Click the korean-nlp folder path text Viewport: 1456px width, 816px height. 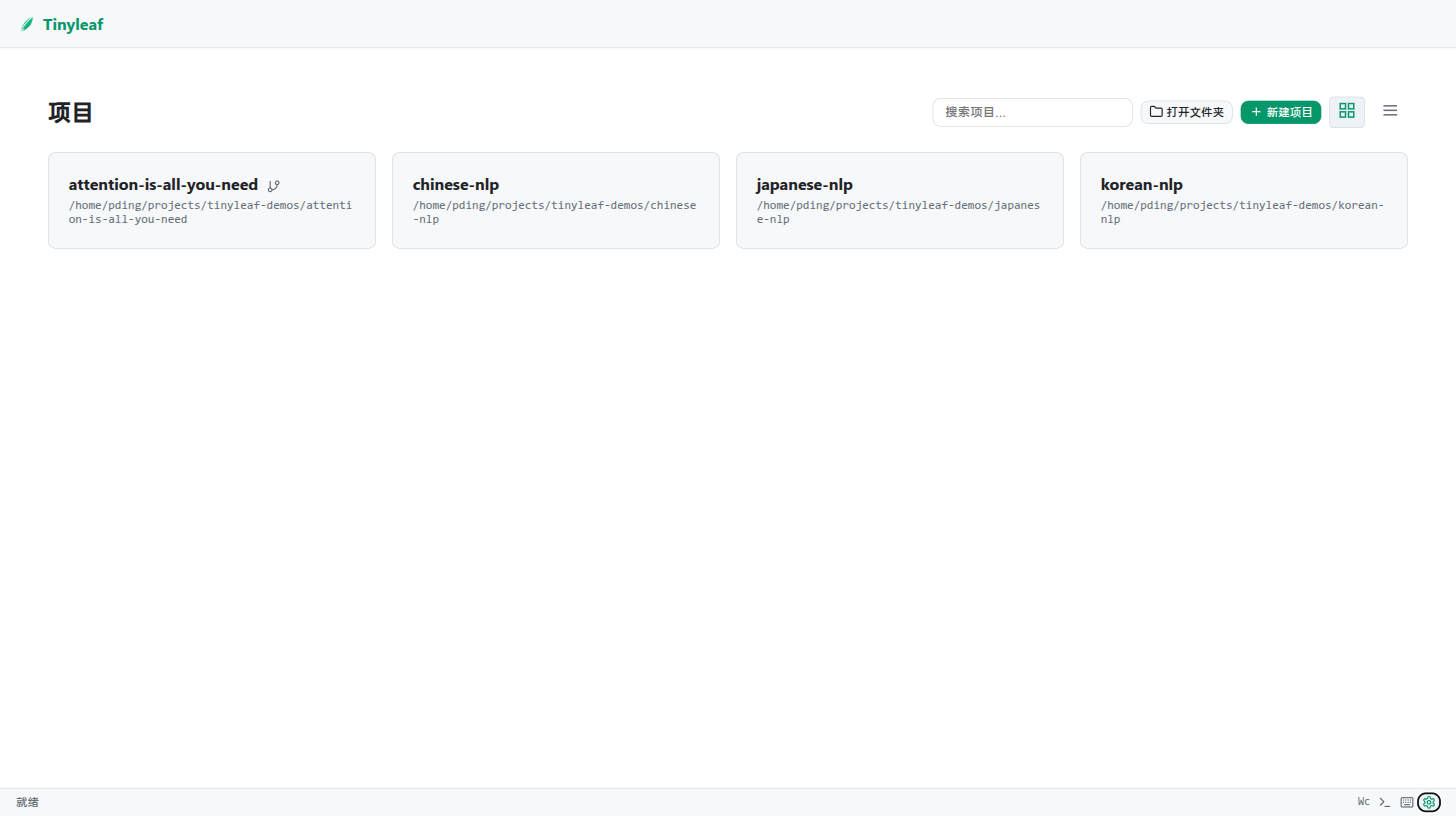tap(1242, 212)
